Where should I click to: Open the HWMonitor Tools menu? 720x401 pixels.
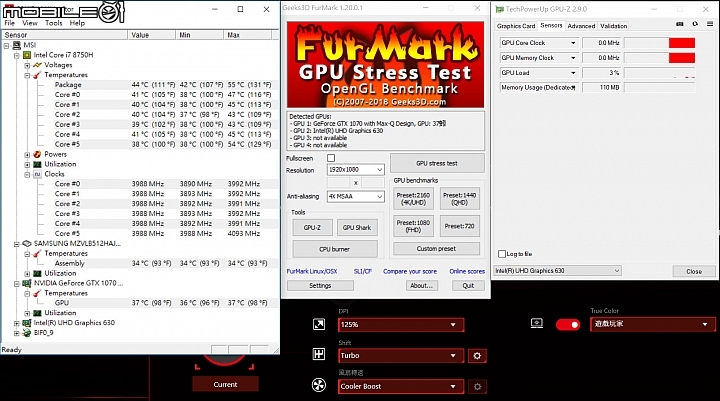pyautogui.click(x=53, y=23)
